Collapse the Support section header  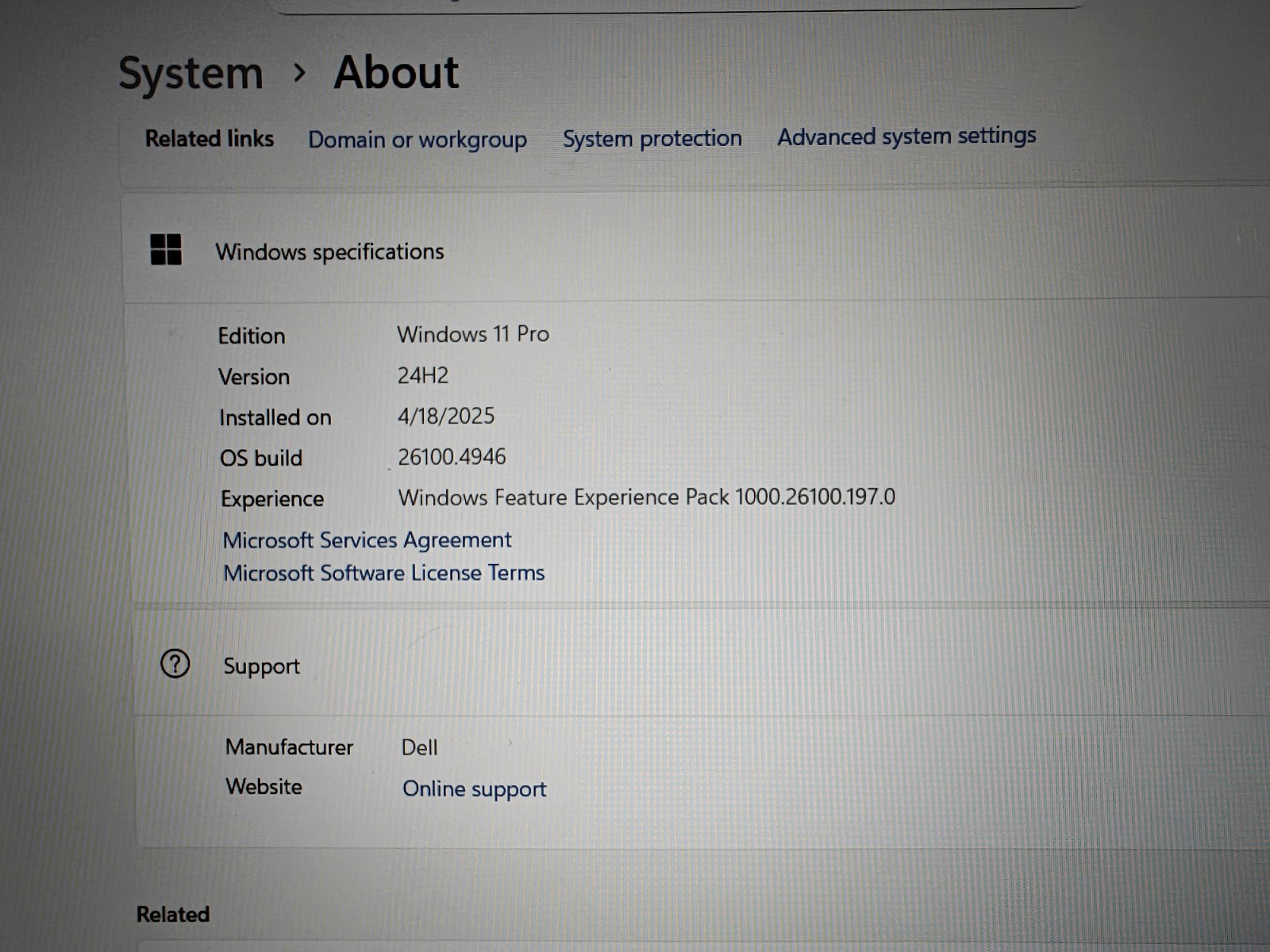[702, 663]
